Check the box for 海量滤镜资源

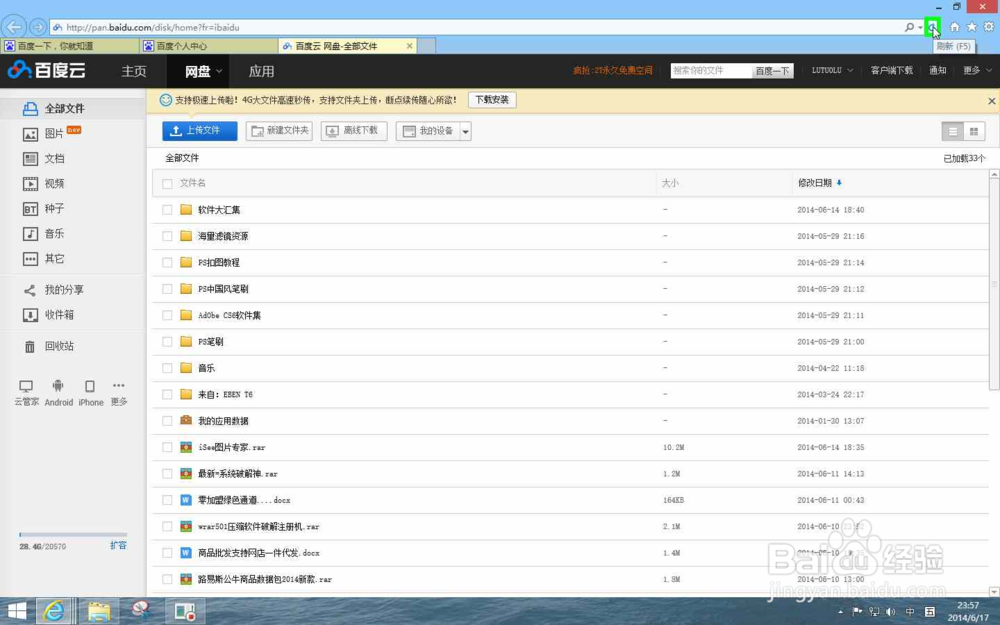[x=167, y=236]
